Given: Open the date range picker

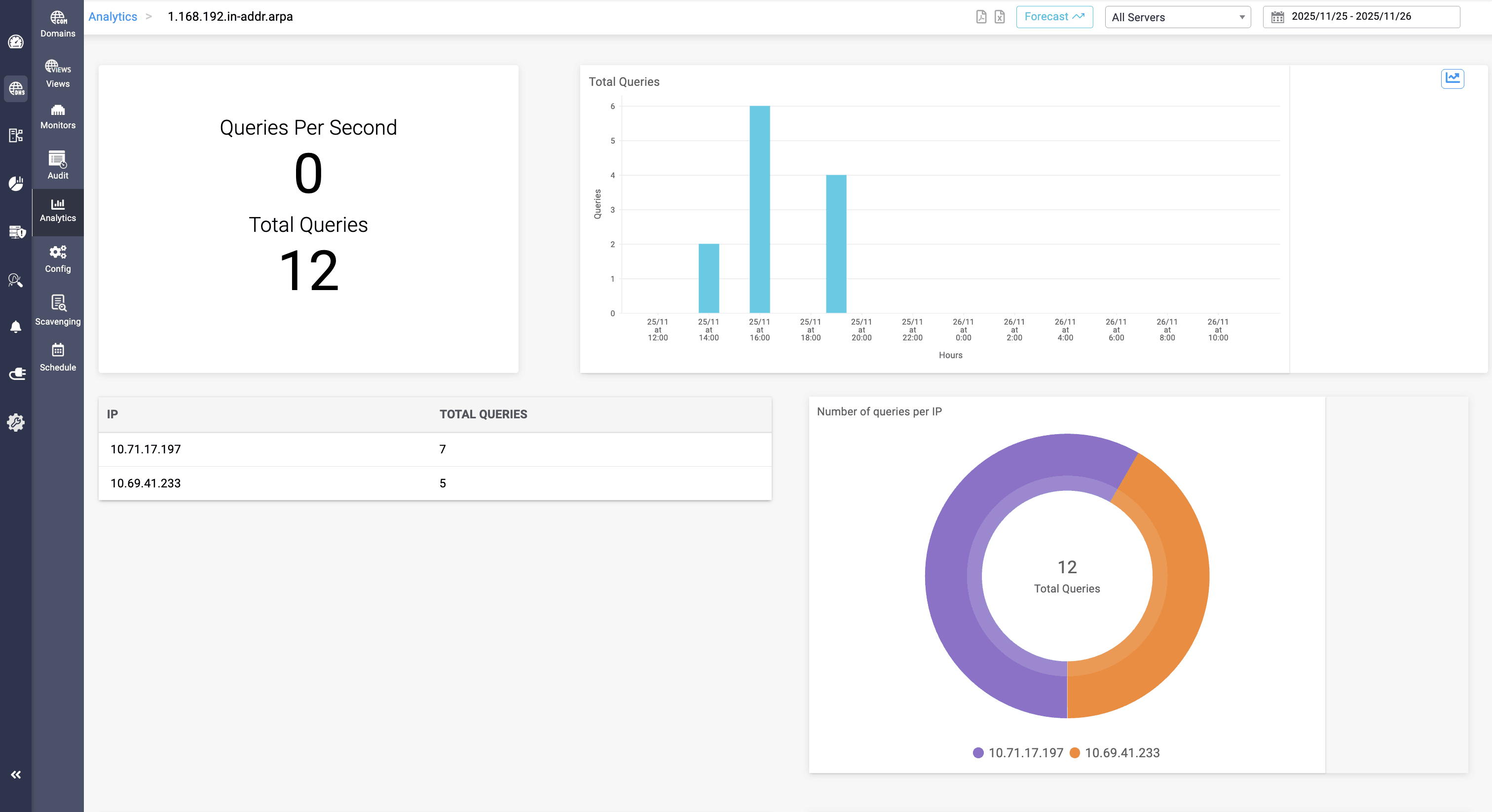Looking at the screenshot, I should [x=1361, y=17].
